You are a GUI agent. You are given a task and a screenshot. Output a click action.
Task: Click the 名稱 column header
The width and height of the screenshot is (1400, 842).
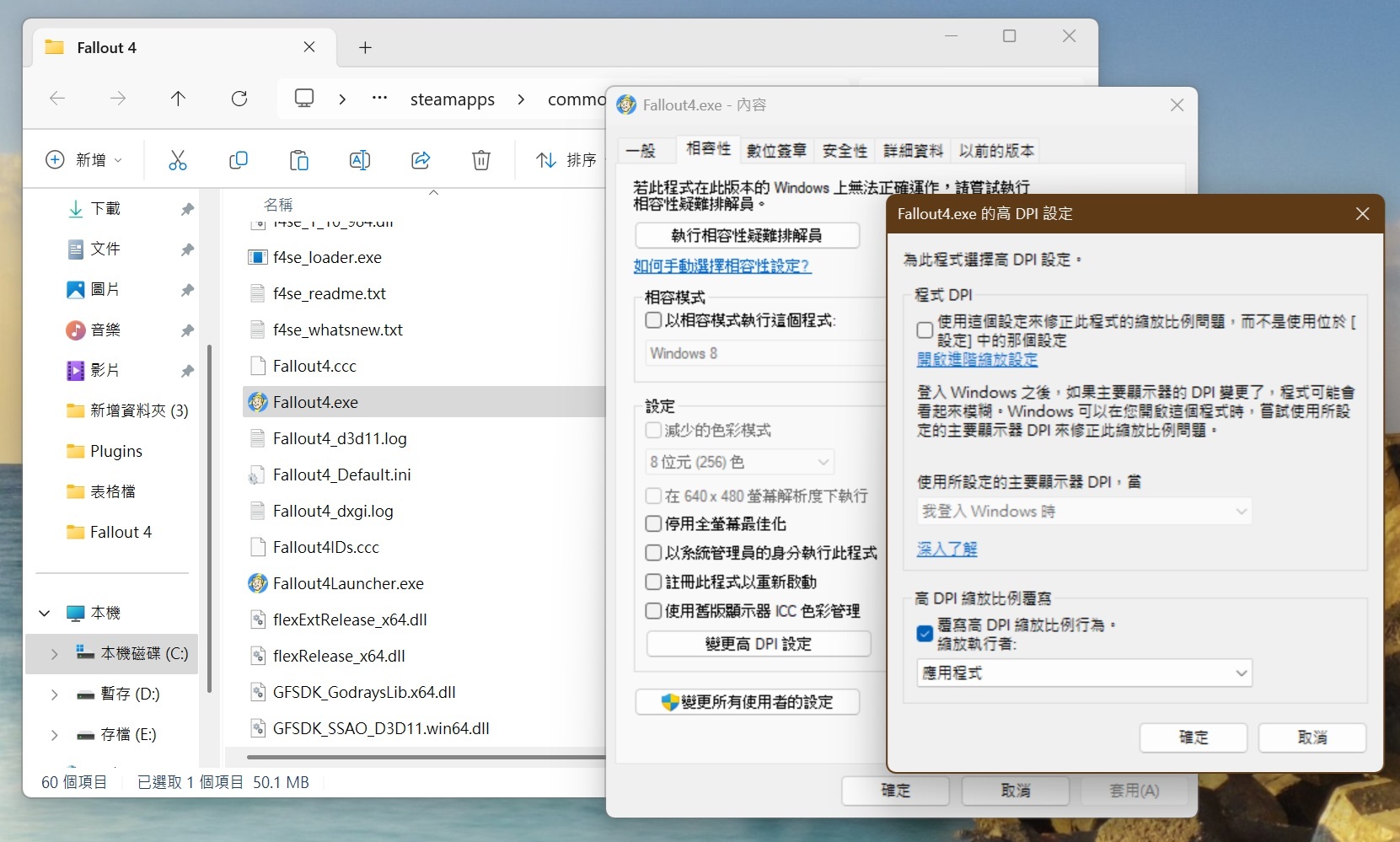coord(278,205)
